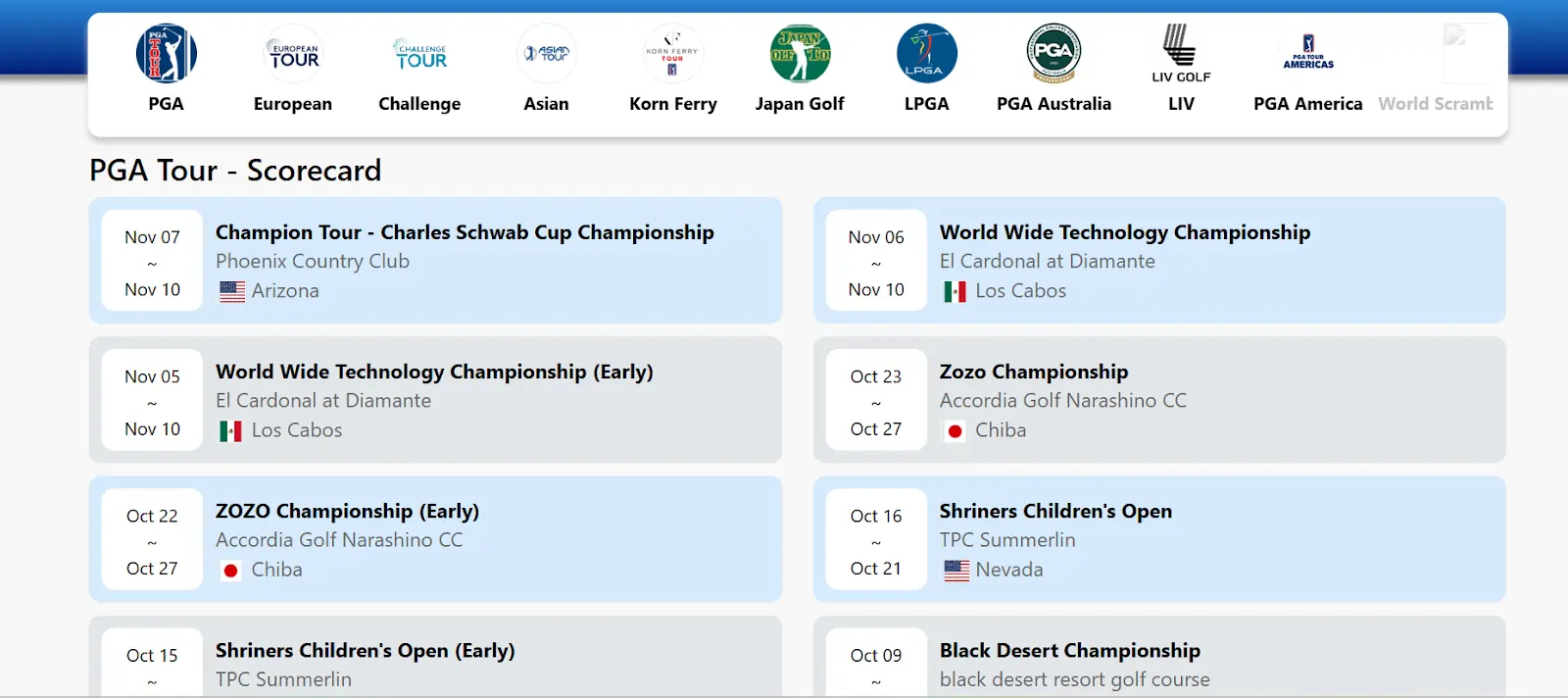1568x698 pixels.
Task: View World Wide Technology Championship (Early) card
Action: (434, 372)
